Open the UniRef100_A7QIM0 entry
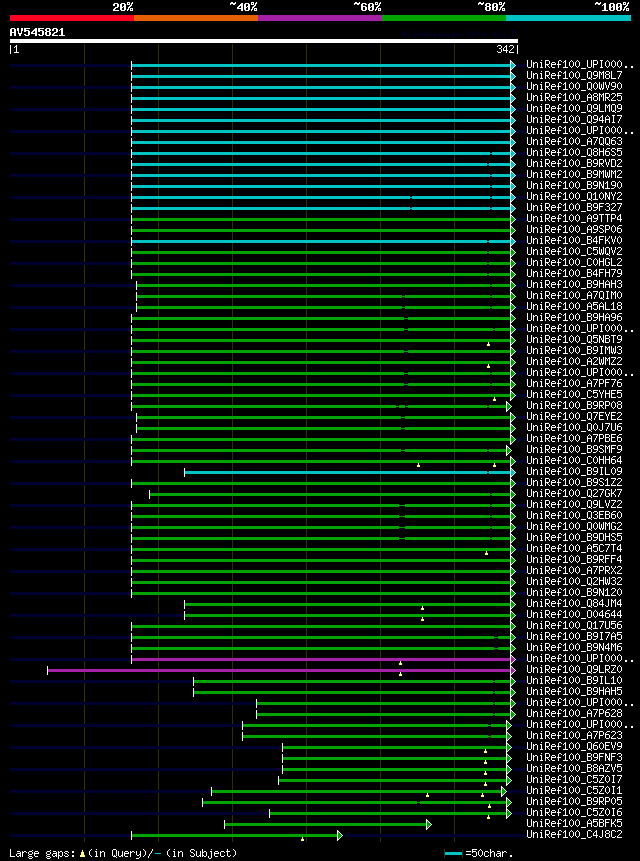 coord(574,295)
